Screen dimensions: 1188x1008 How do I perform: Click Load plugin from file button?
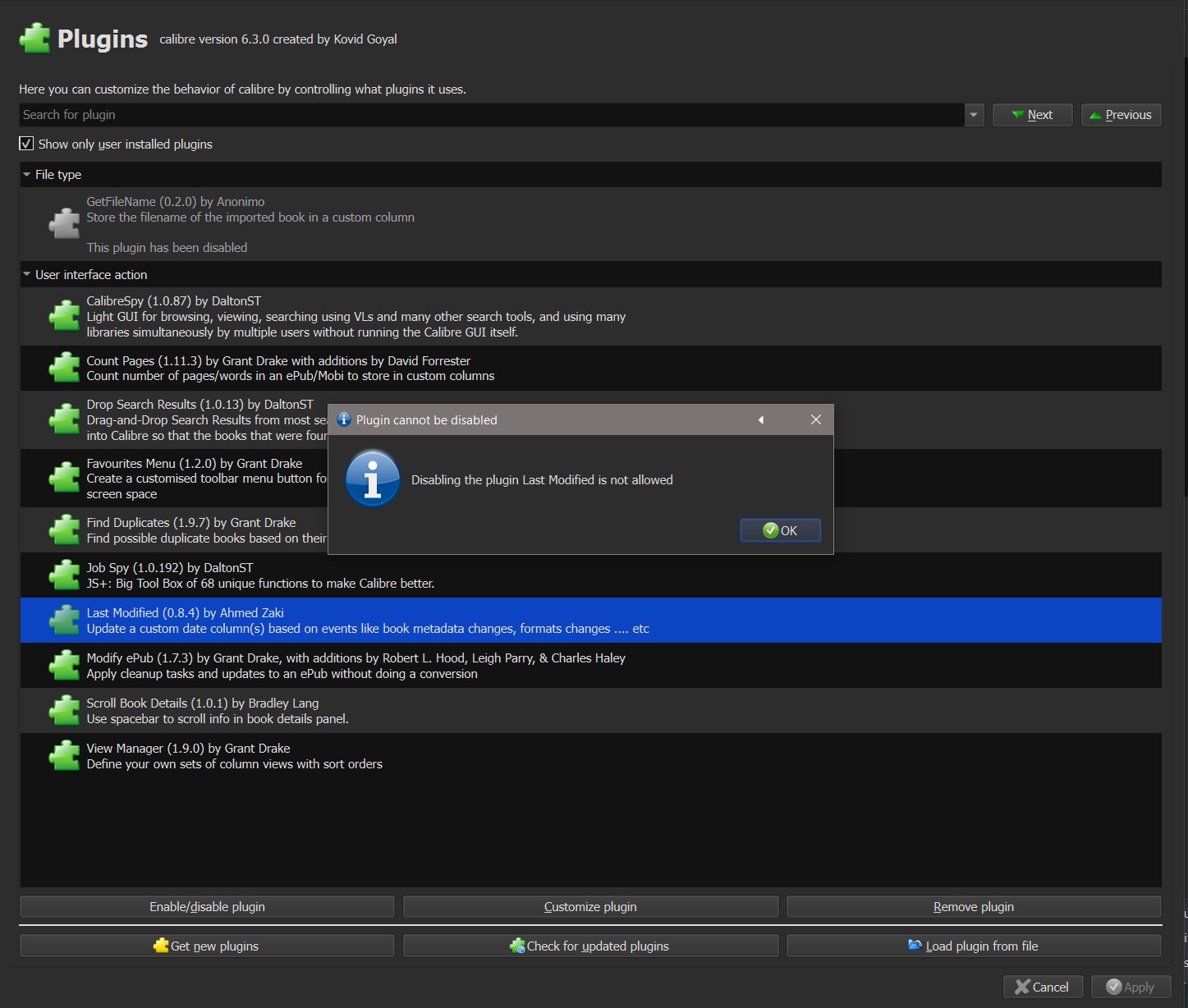pyautogui.click(x=974, y=946)
